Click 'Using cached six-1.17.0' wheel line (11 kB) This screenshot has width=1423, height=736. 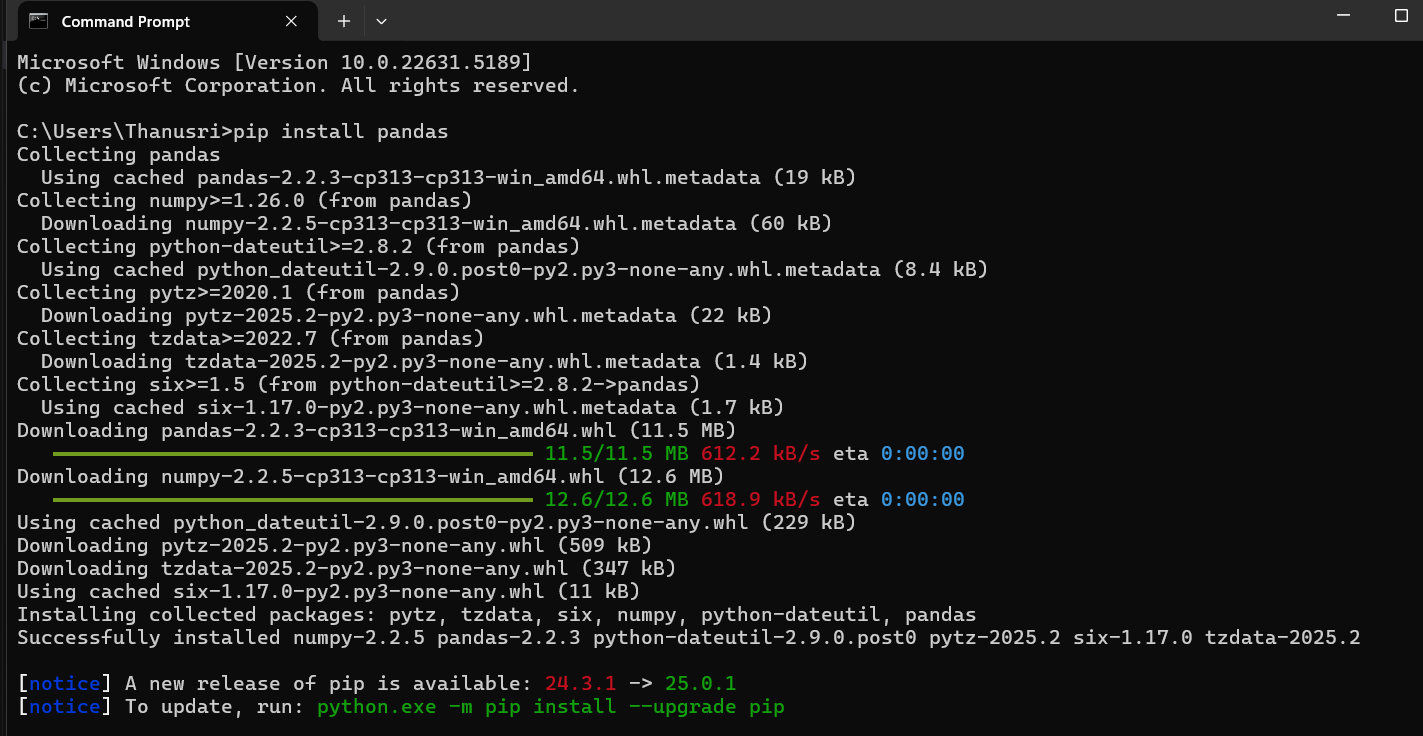329,592
